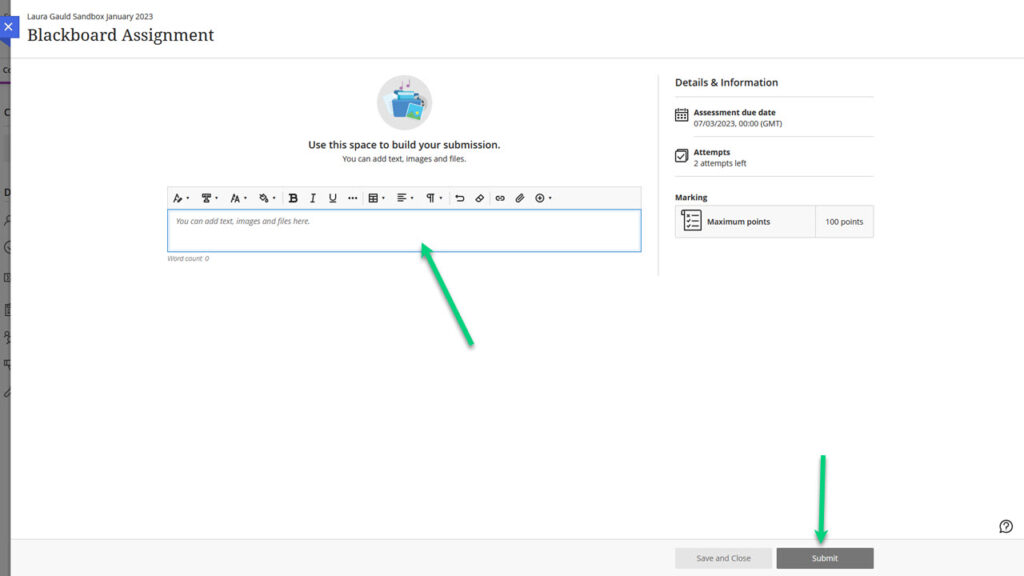Show more formatting options (three dots)
Image resolution: width=1024 pixels, height=576 pixels.
click(x=353, y=198)
